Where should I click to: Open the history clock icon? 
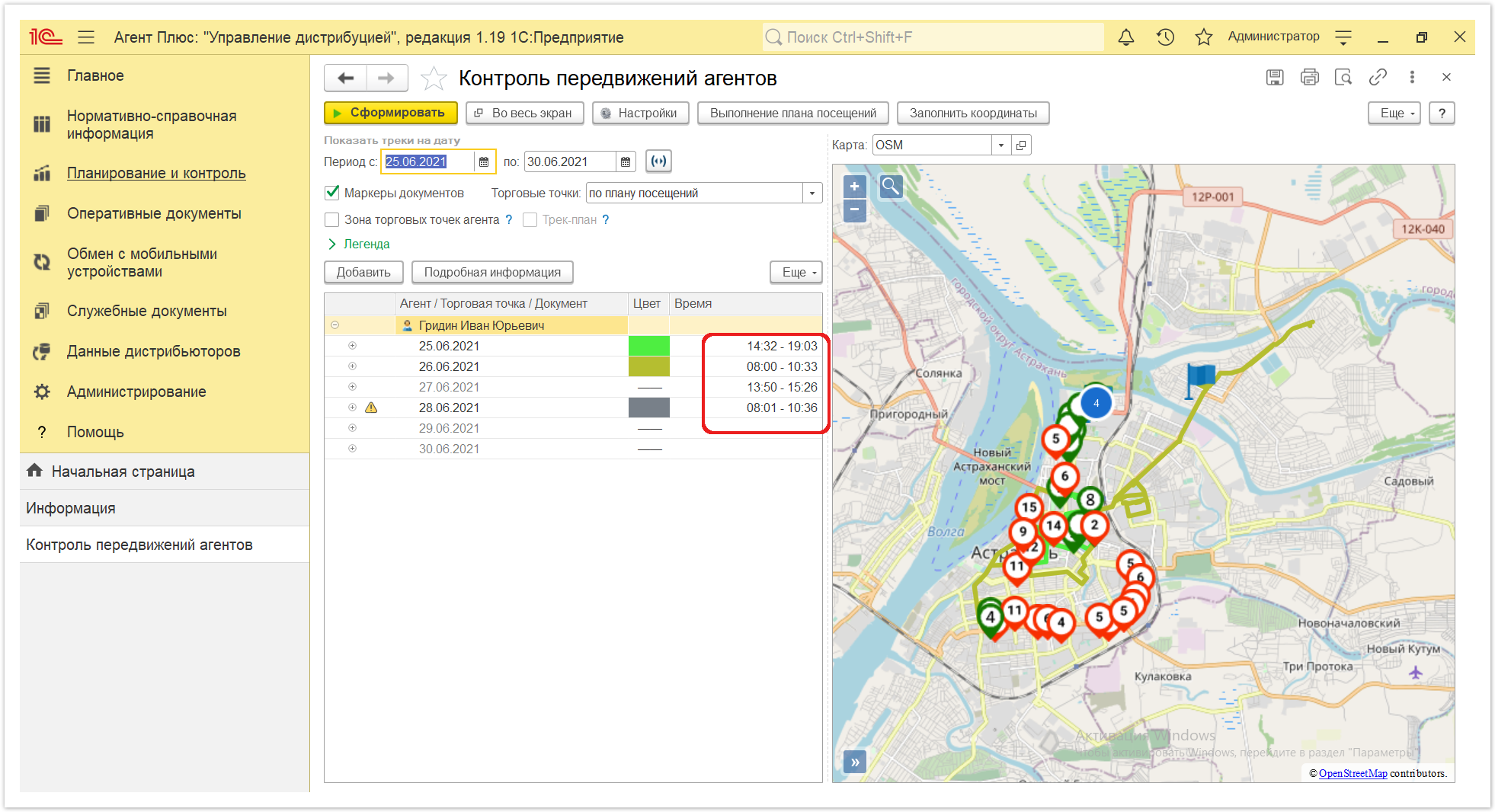1165,37
